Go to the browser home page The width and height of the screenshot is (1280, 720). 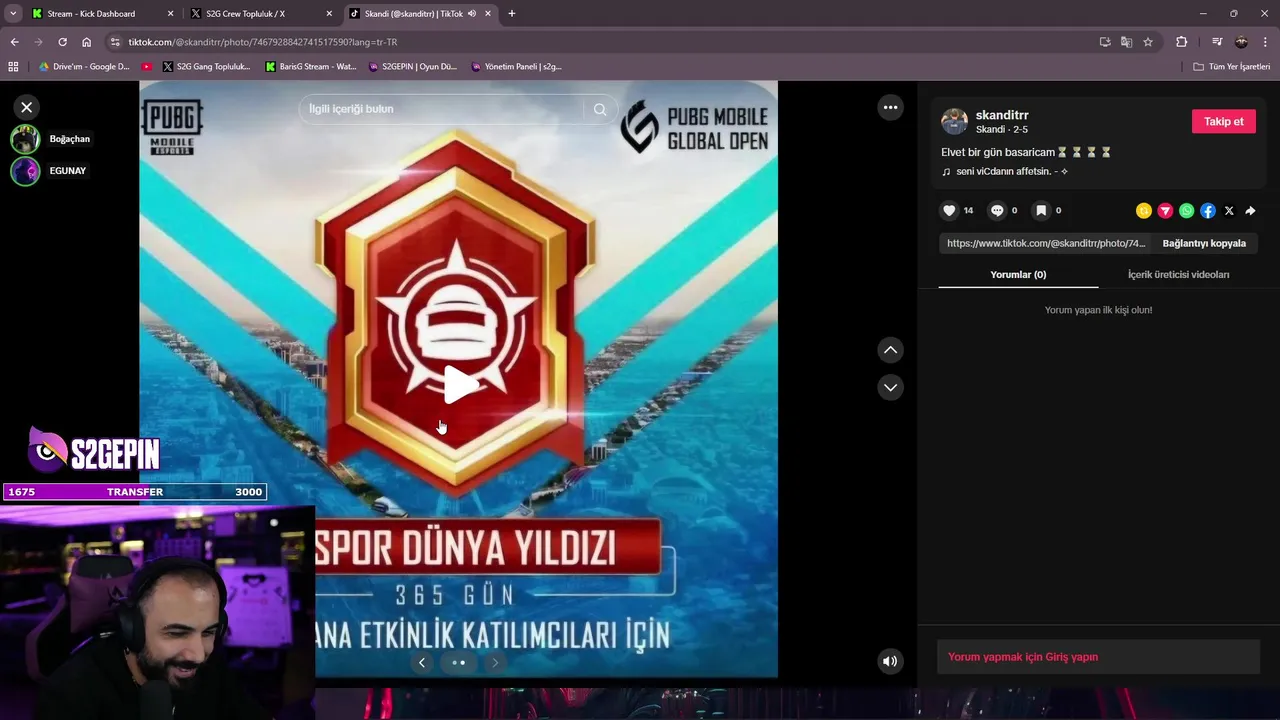click(87, 42)
